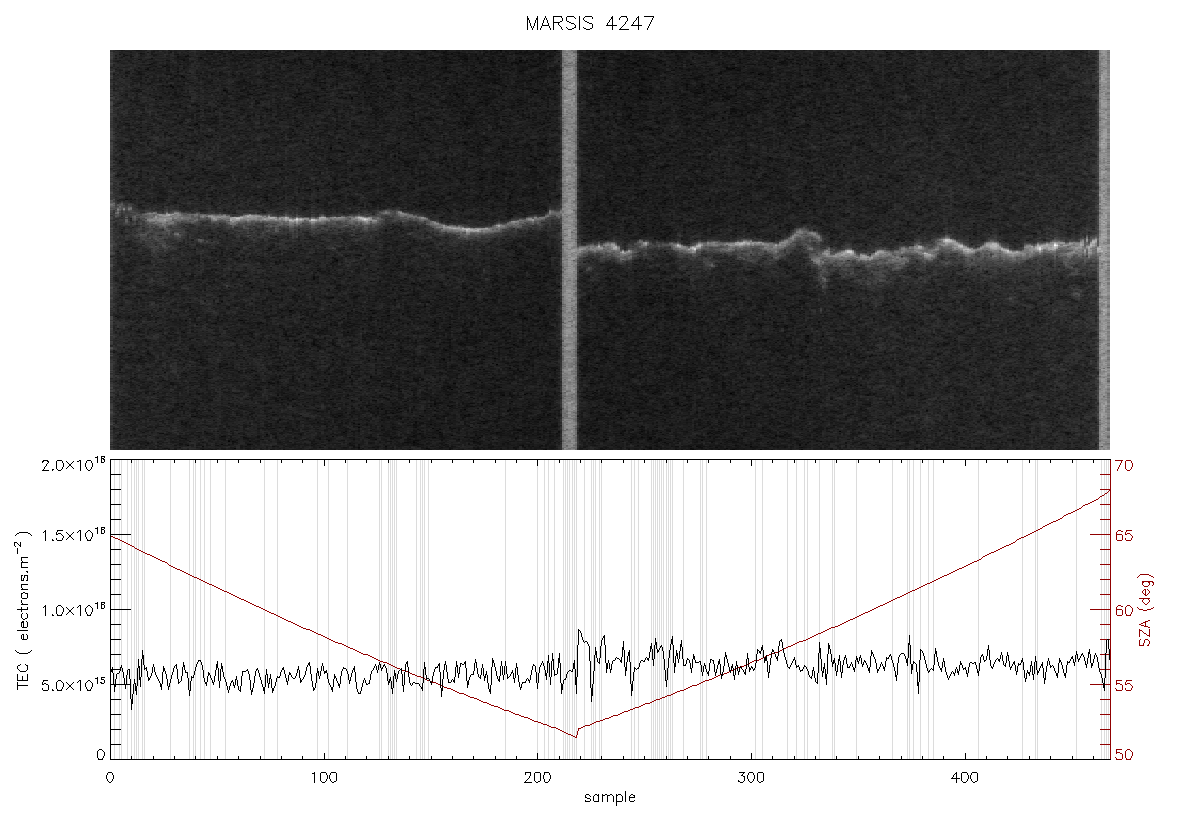Click the x-axis label "sample"
Viewport: 1180px width, 830px height.
tap(610, 797)
